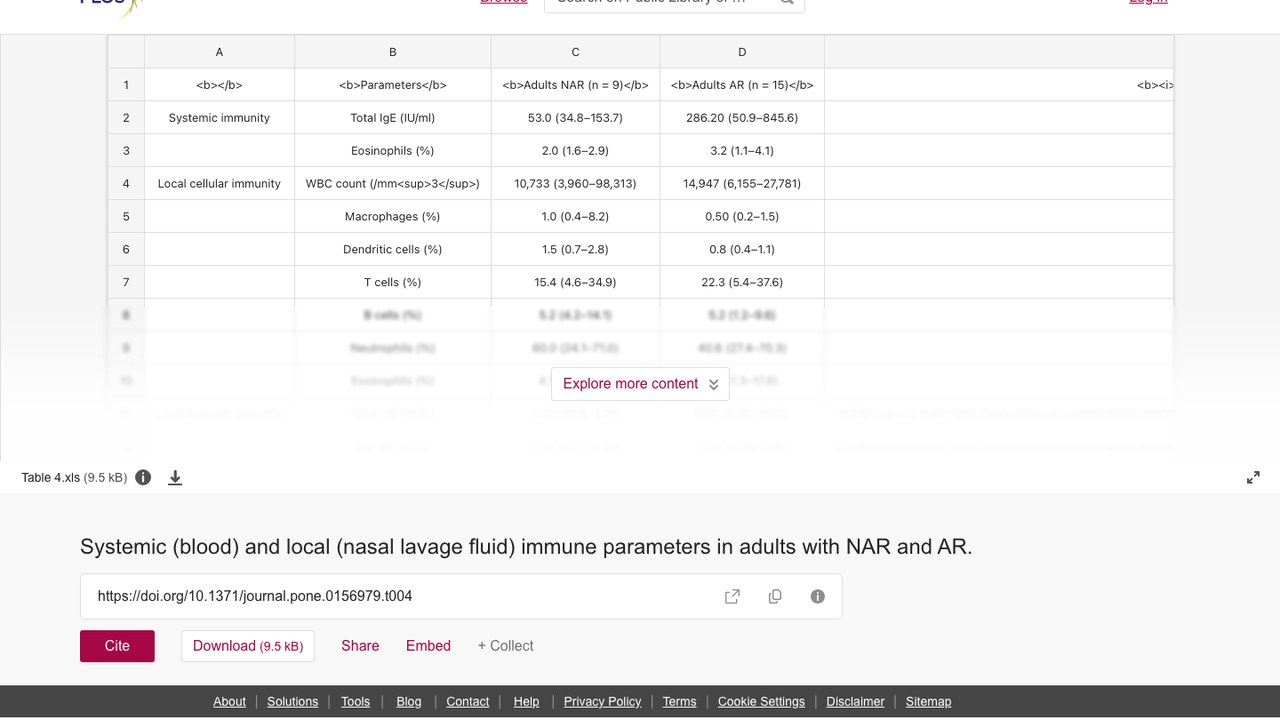
Task: Click the '22.3 (5.4–37.6)' cell
Action: [742, 283]
